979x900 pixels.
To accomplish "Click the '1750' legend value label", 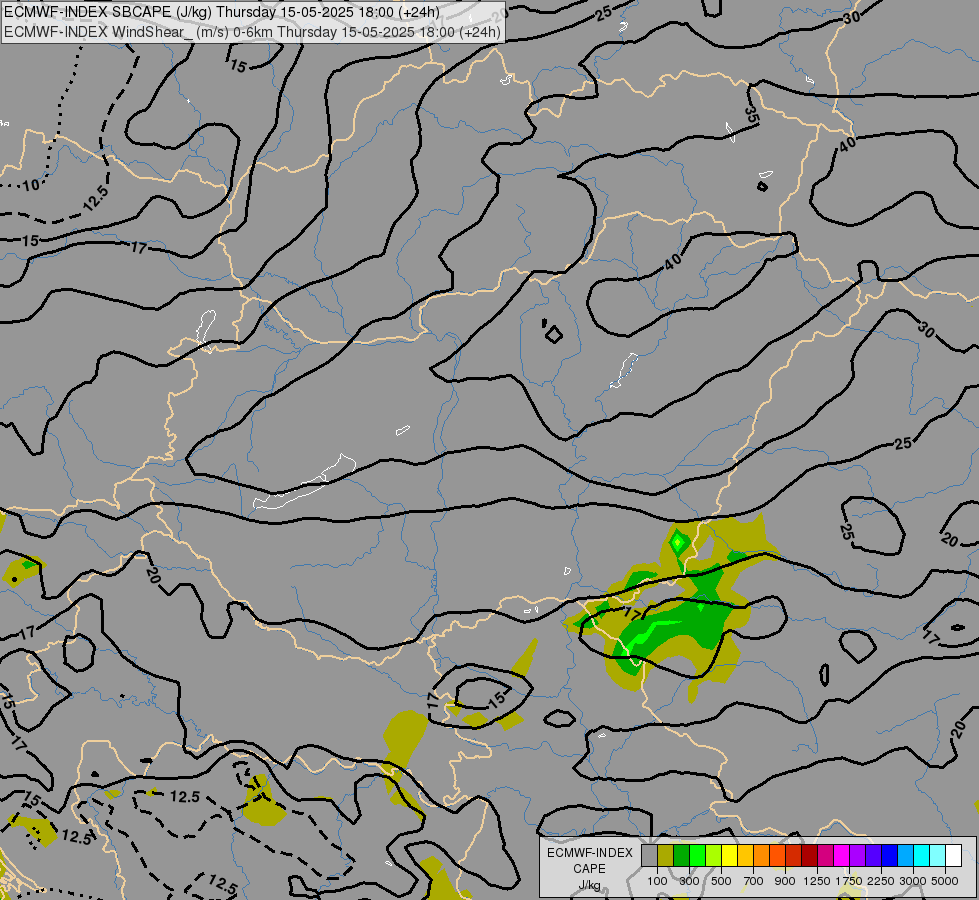I will tap(849, 881).
